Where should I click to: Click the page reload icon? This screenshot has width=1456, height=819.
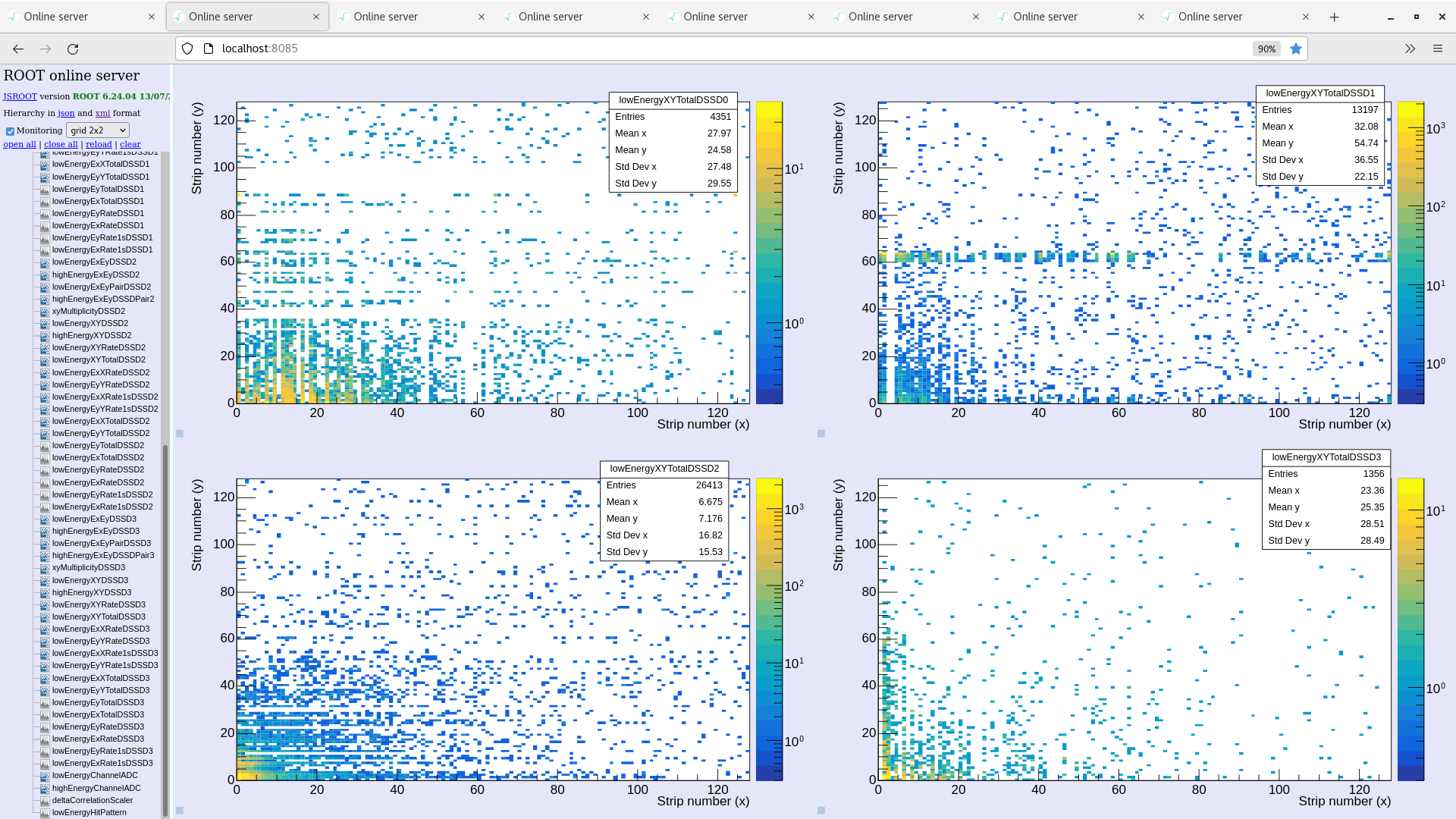(x=74, y=49)
